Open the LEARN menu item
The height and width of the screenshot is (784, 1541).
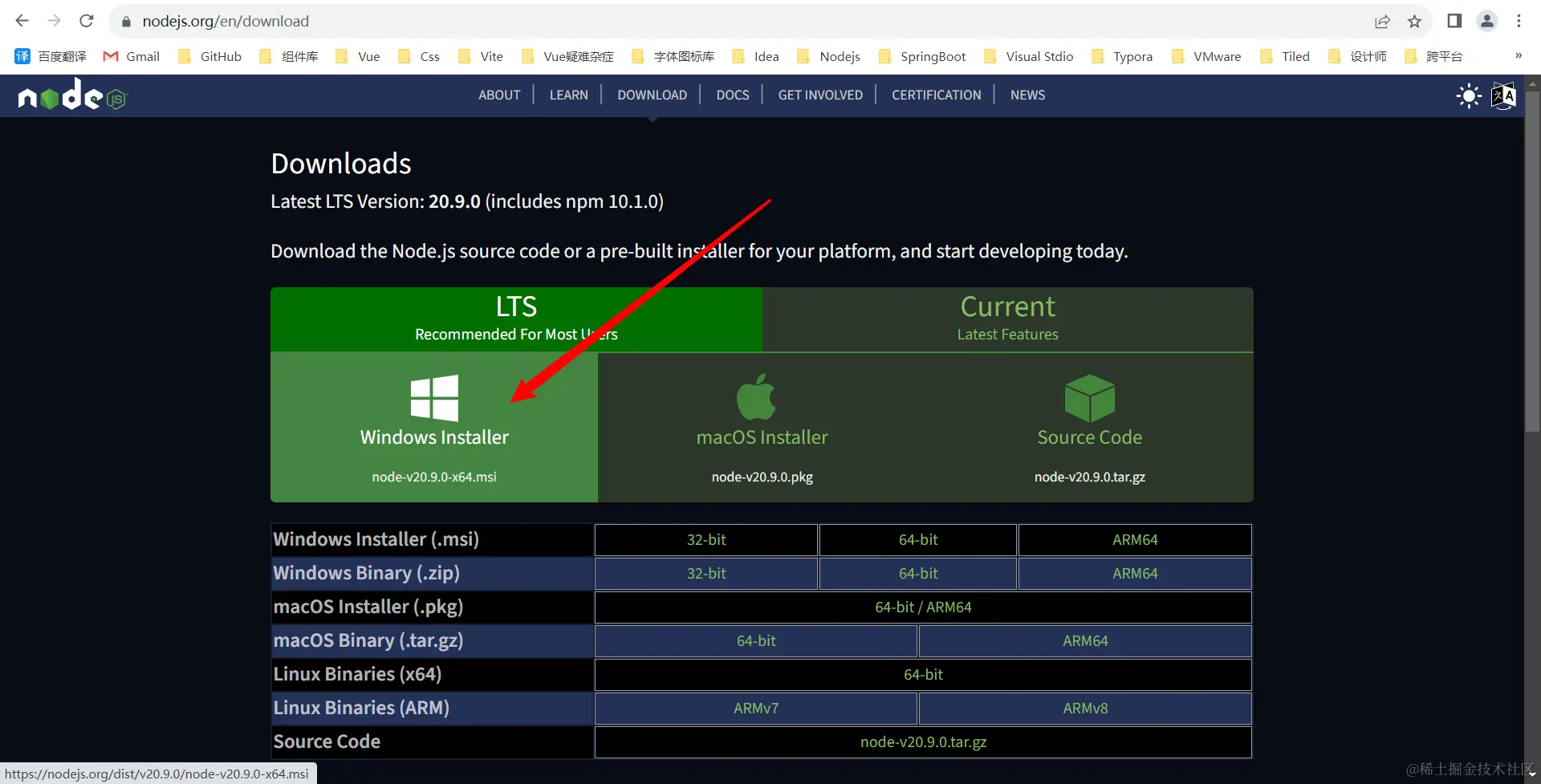click(569, 95)
